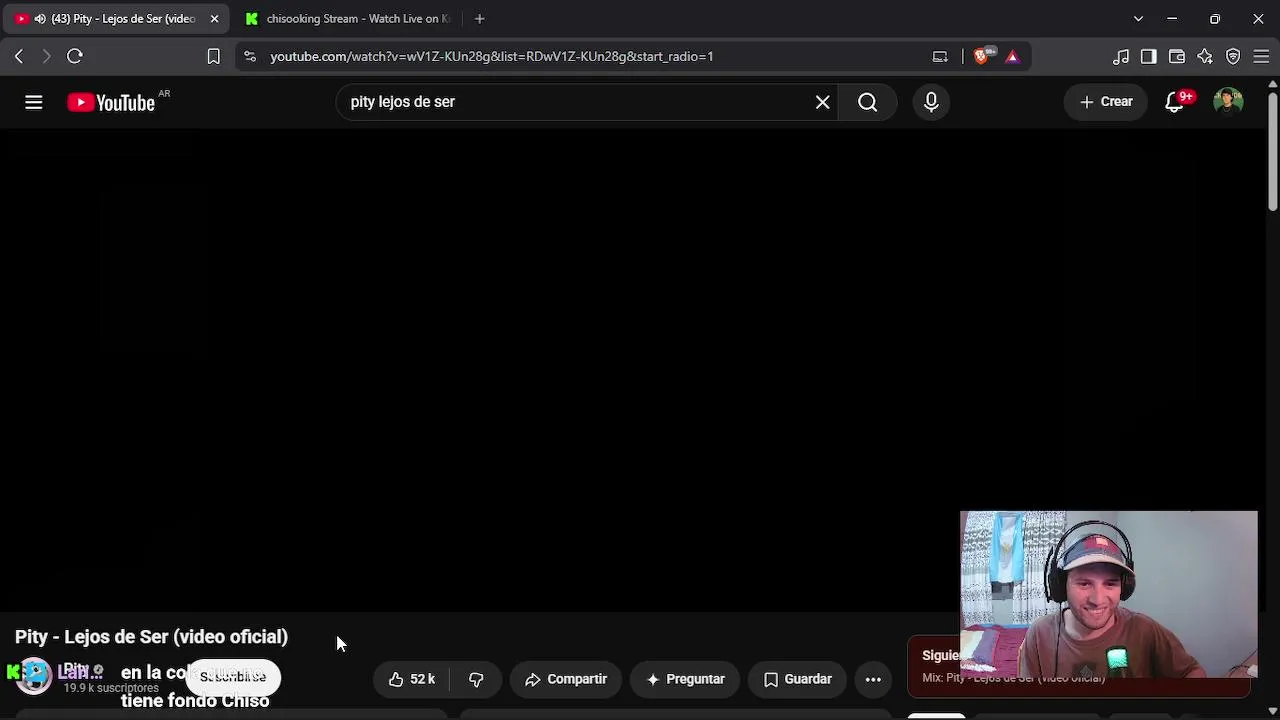Click the video title Pity - Lejos de Ser
Screen dimensions: 1280x720
click(151, 637)
